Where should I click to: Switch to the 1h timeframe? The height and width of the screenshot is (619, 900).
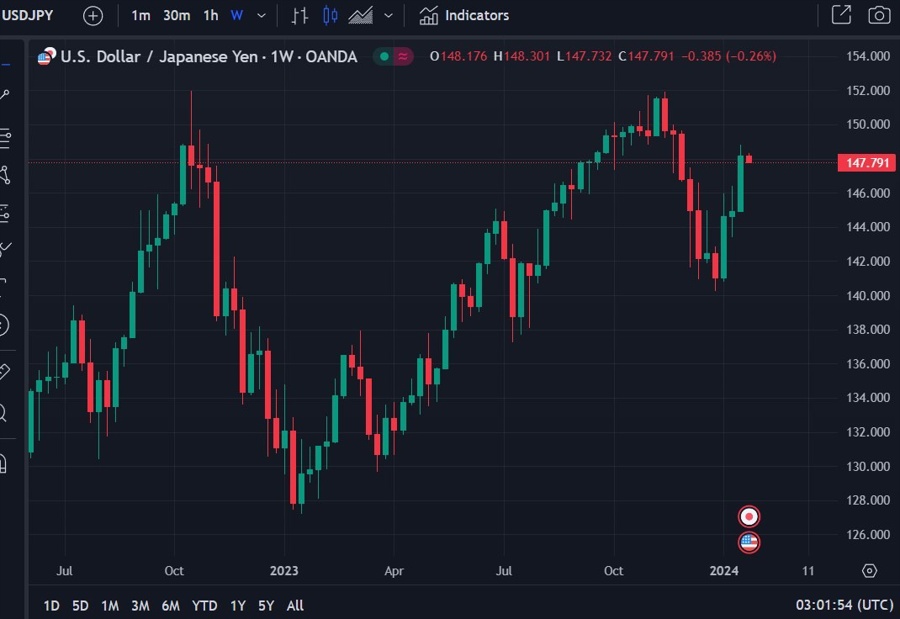[211, 16]
